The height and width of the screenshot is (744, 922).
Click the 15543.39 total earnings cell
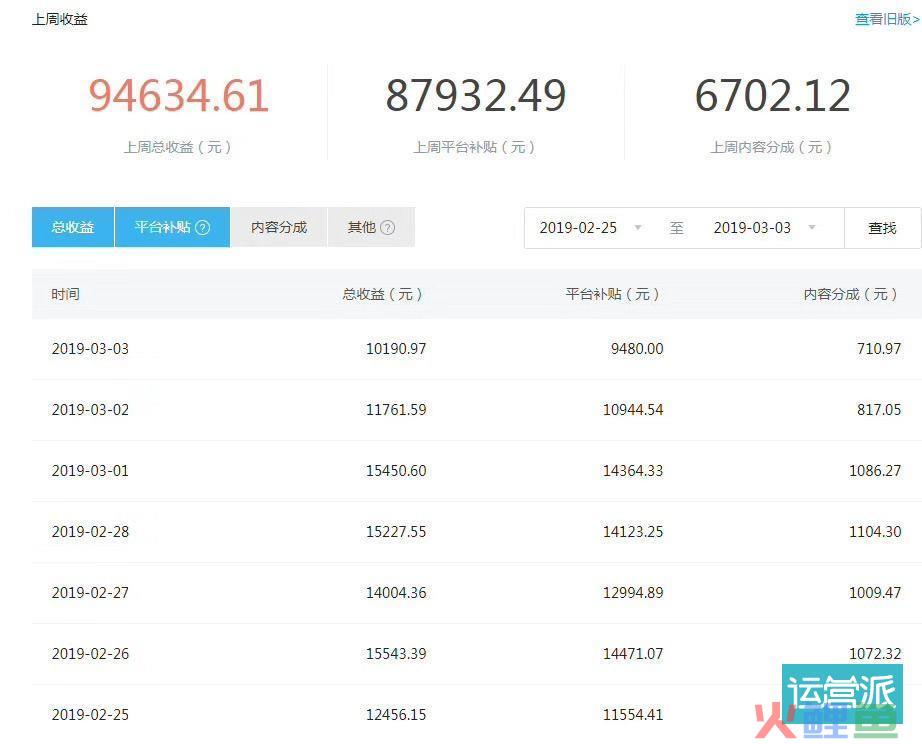[x=396, y=654]
